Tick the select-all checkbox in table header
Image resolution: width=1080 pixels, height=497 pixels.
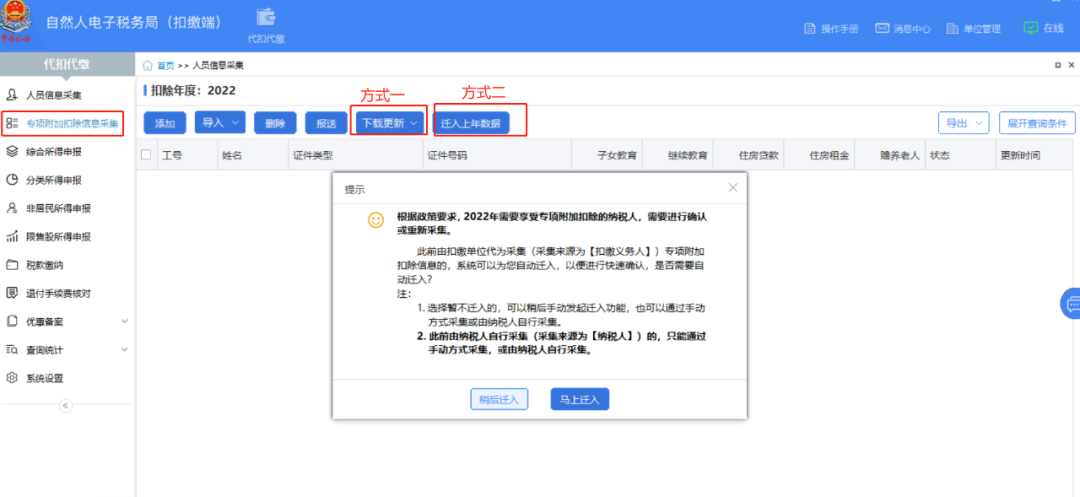pos(146,155)
